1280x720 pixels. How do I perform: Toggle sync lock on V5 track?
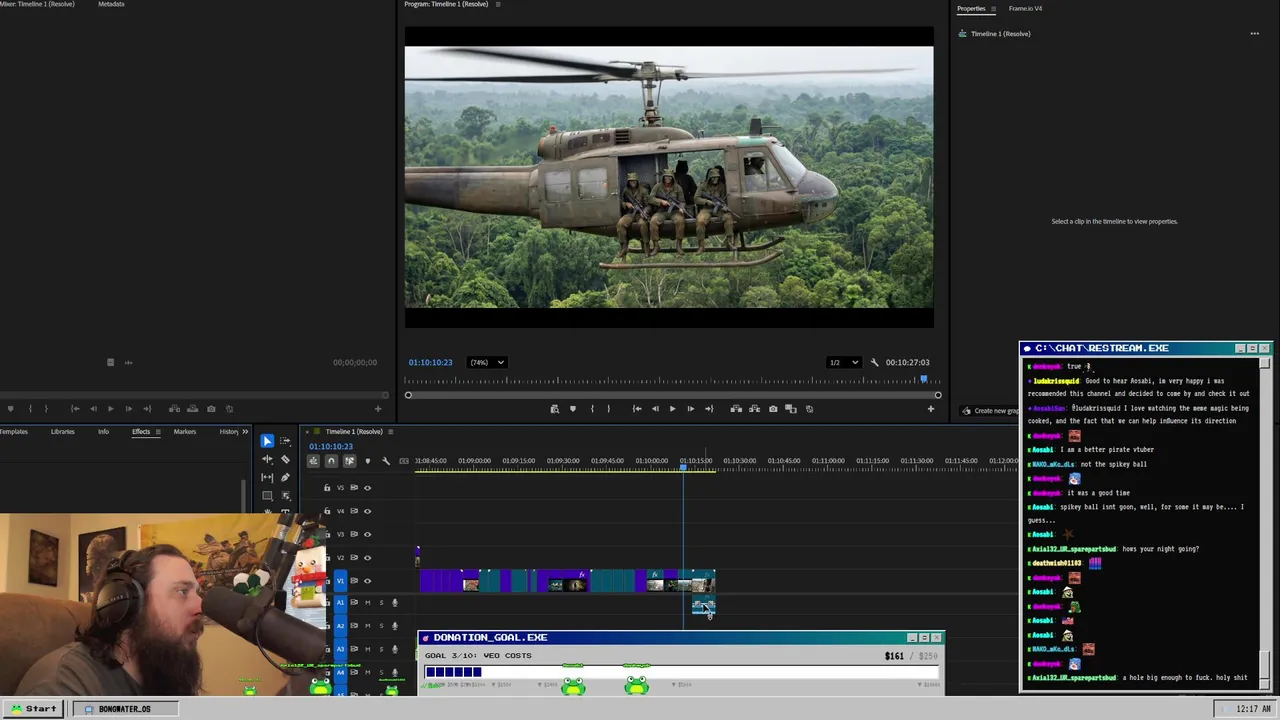[354, 488]
